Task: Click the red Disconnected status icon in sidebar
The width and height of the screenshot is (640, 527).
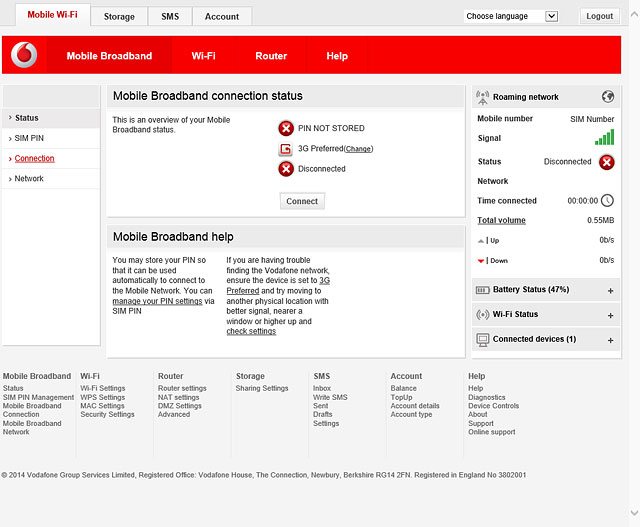Action: point(607,162)
